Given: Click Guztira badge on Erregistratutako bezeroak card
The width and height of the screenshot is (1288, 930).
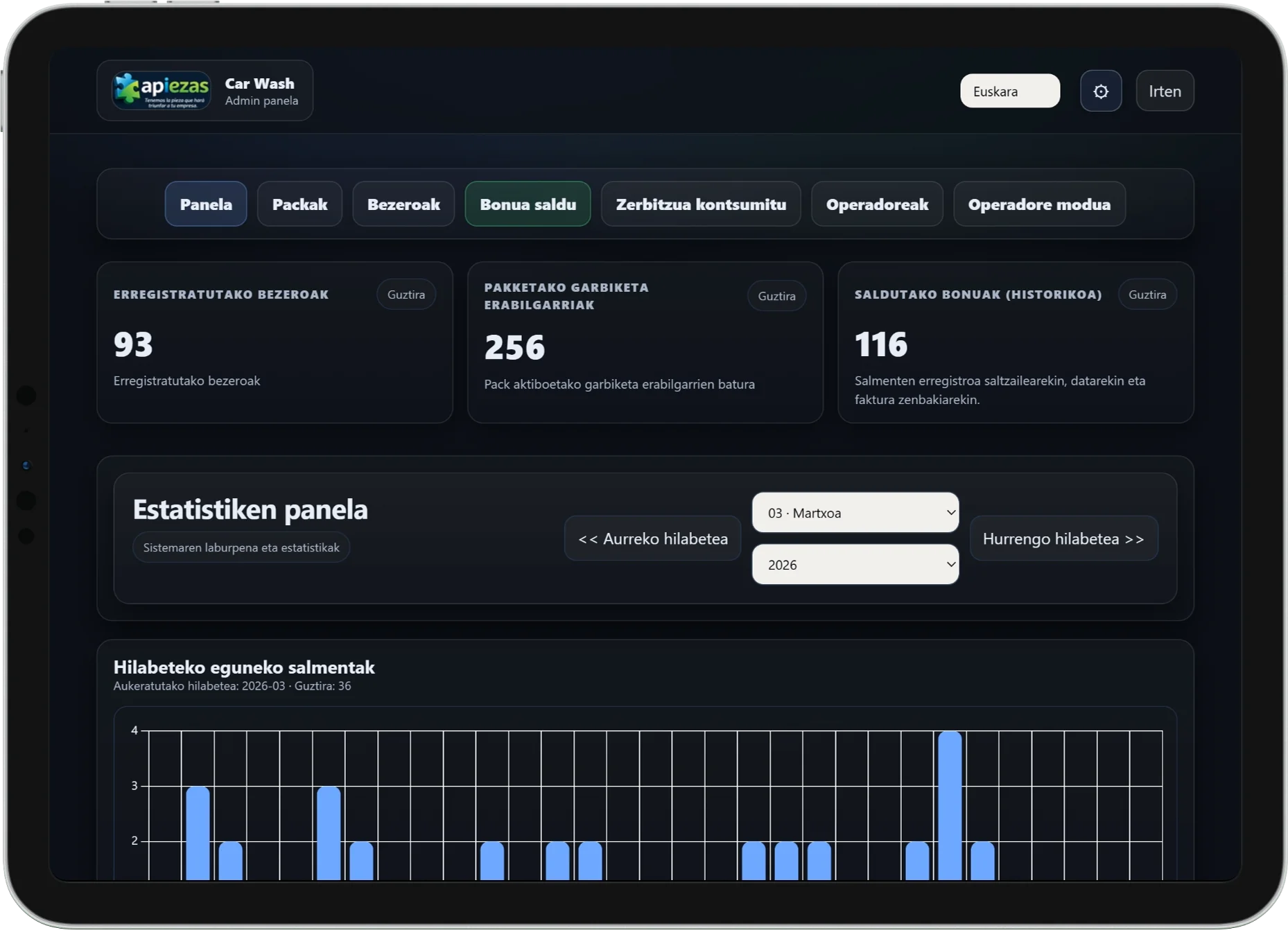Looking at the screenshot, I should click(x=406, y=295).
